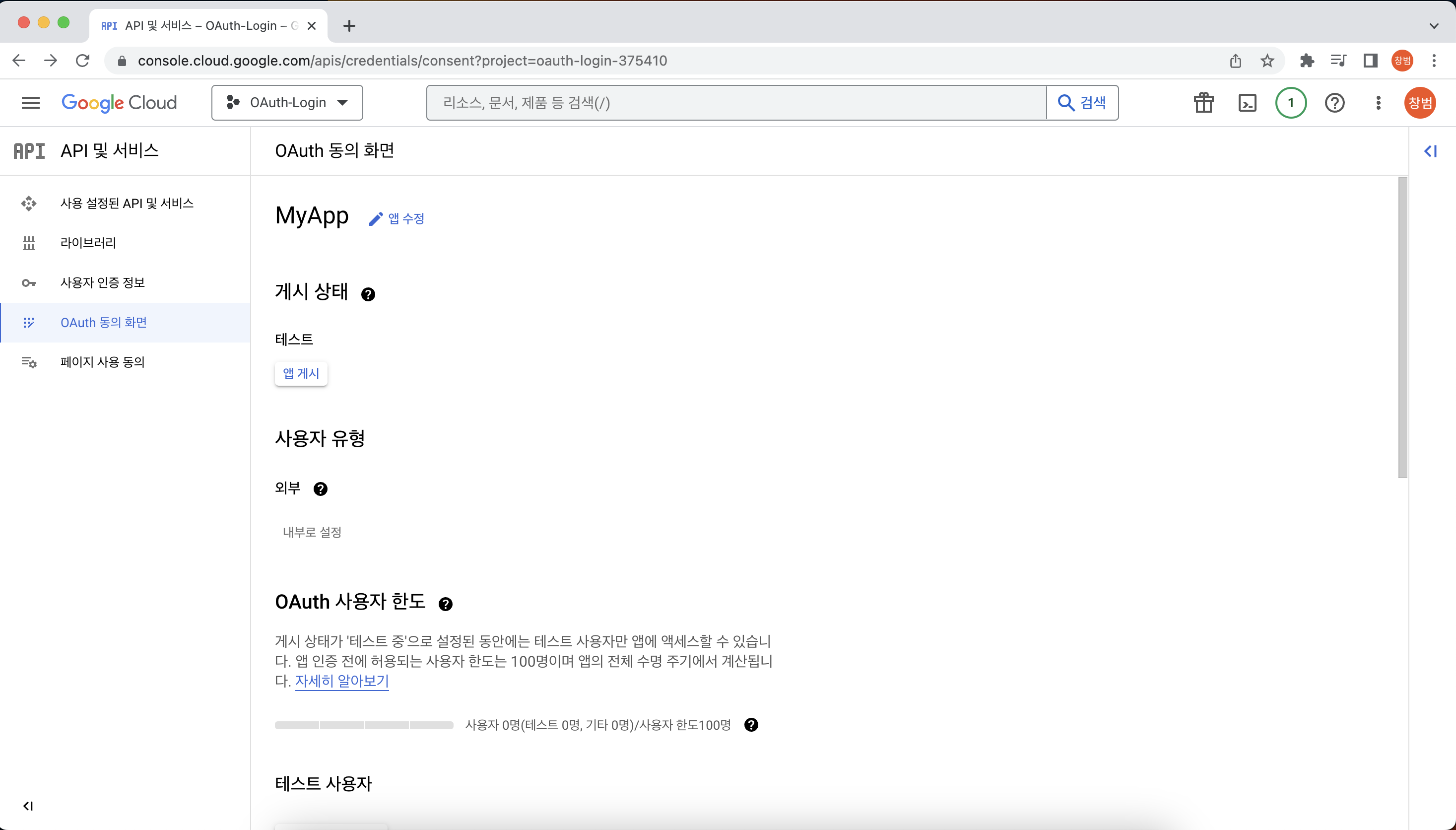Viewport: 1456px width, 830px height.
Task: Select 사용자 인증 정보 in sidebar
Action: click(103, 283)
